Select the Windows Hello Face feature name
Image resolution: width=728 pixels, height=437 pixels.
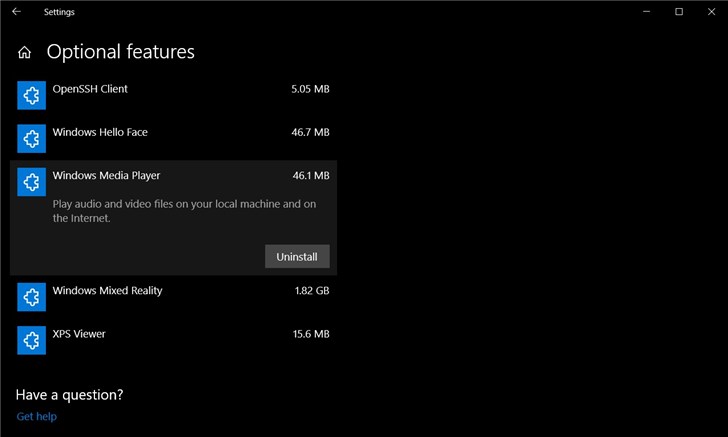[100, 132]
